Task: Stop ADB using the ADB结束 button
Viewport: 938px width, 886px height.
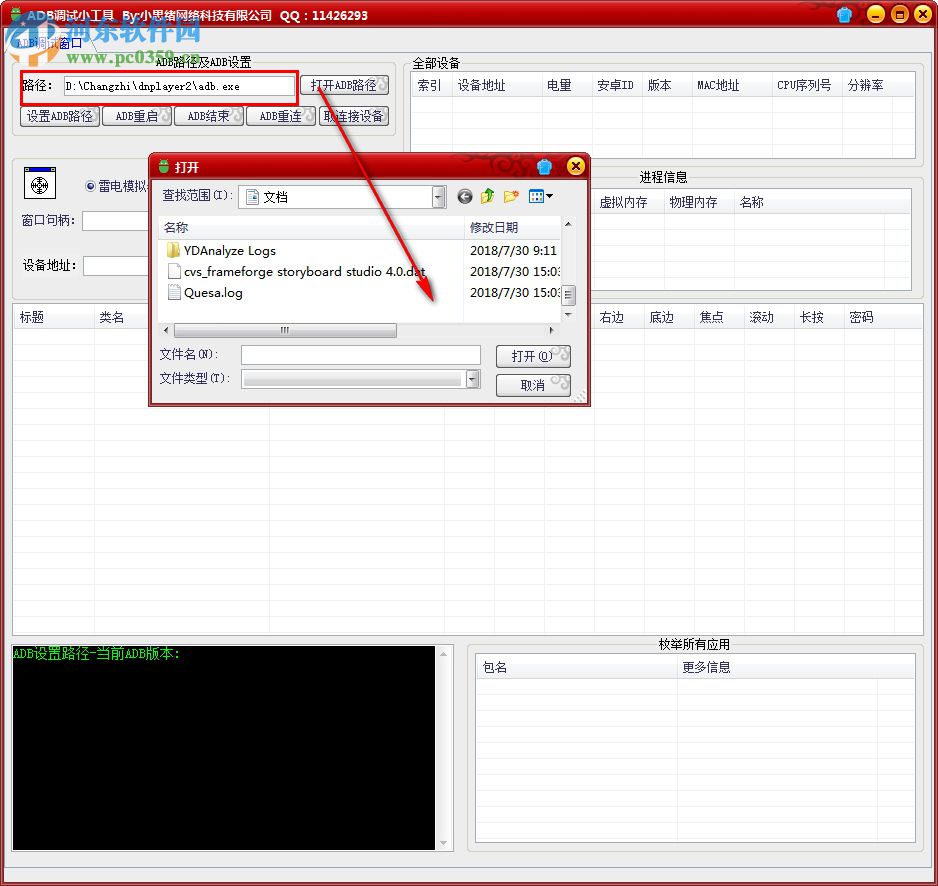Action: click(209, 116)
